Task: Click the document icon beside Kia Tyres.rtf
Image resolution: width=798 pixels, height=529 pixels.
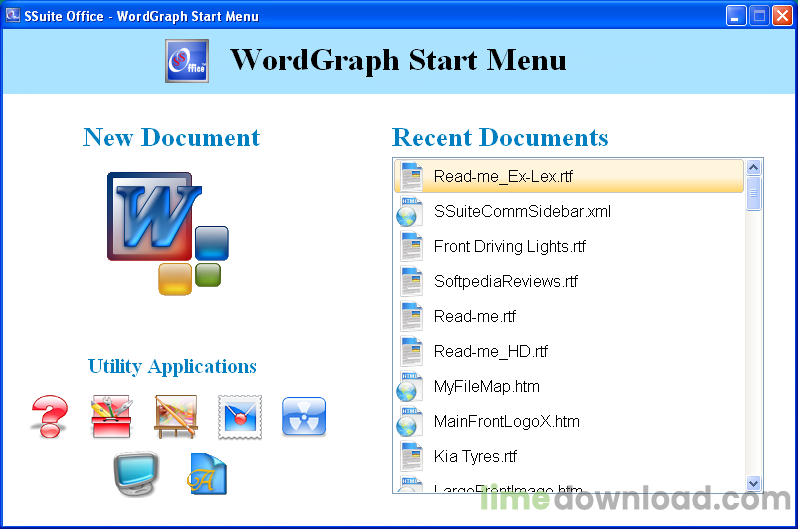Action: (x=411, y=456)
